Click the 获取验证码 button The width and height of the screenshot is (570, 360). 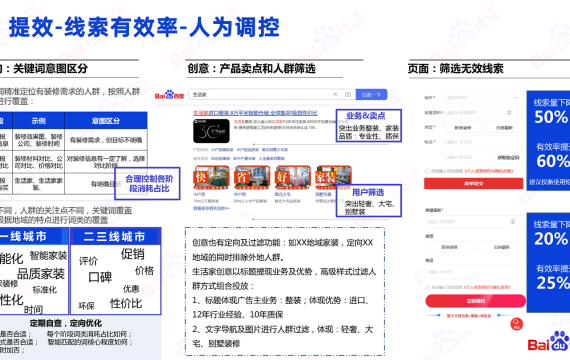[x=509, y=157]
